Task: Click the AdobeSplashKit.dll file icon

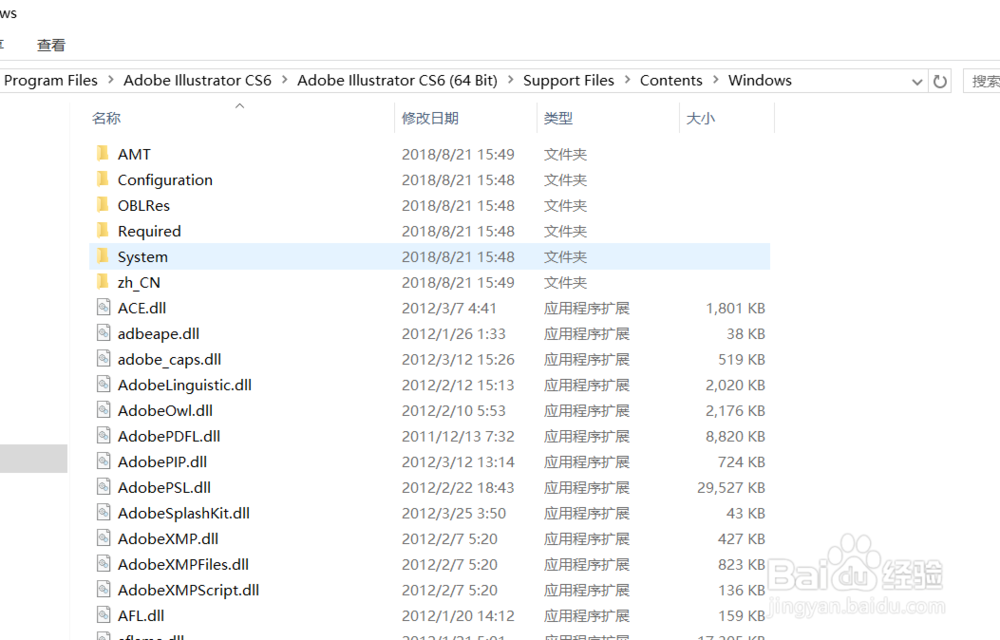Action: click(x=103, y=513)
